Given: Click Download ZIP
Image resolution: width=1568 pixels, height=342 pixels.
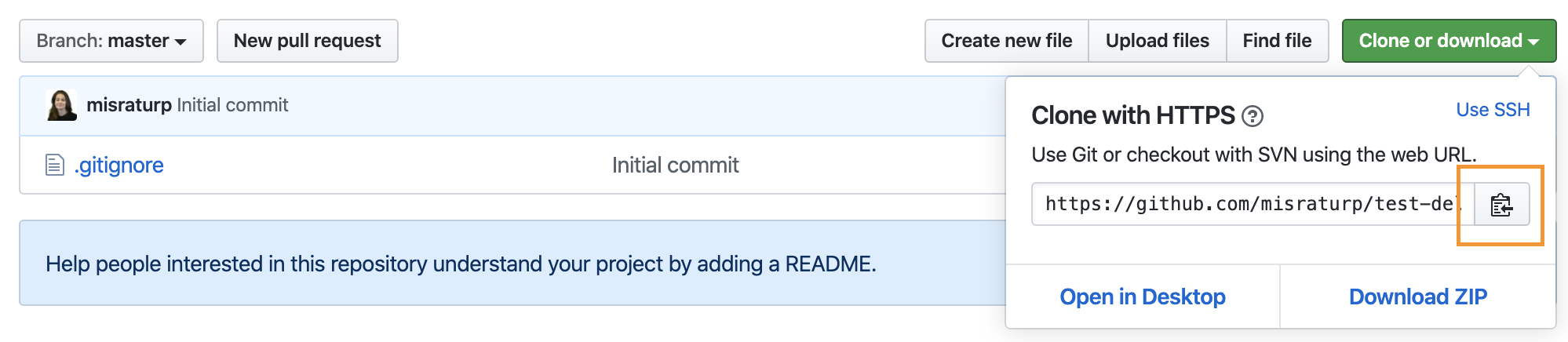Looking at the screenshot, I should (x=1418, y=297).
